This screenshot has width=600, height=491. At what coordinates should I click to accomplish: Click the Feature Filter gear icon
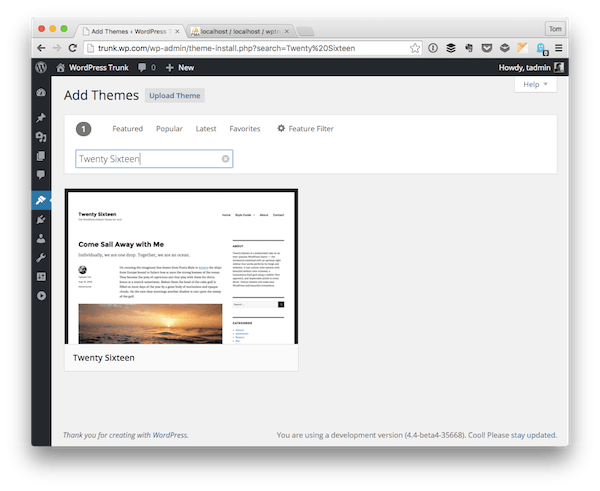click(x=281, y=128)
